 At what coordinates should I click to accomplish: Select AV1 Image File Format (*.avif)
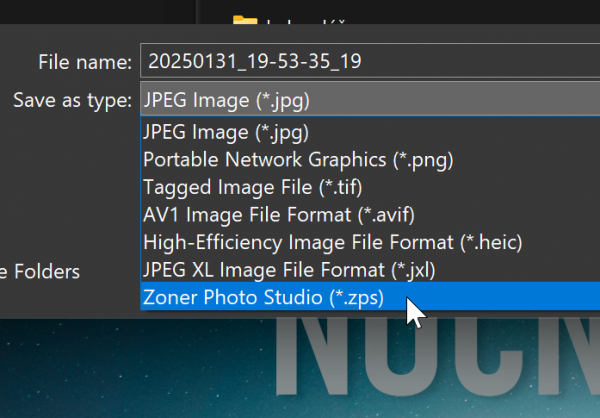tap(370, 214)
